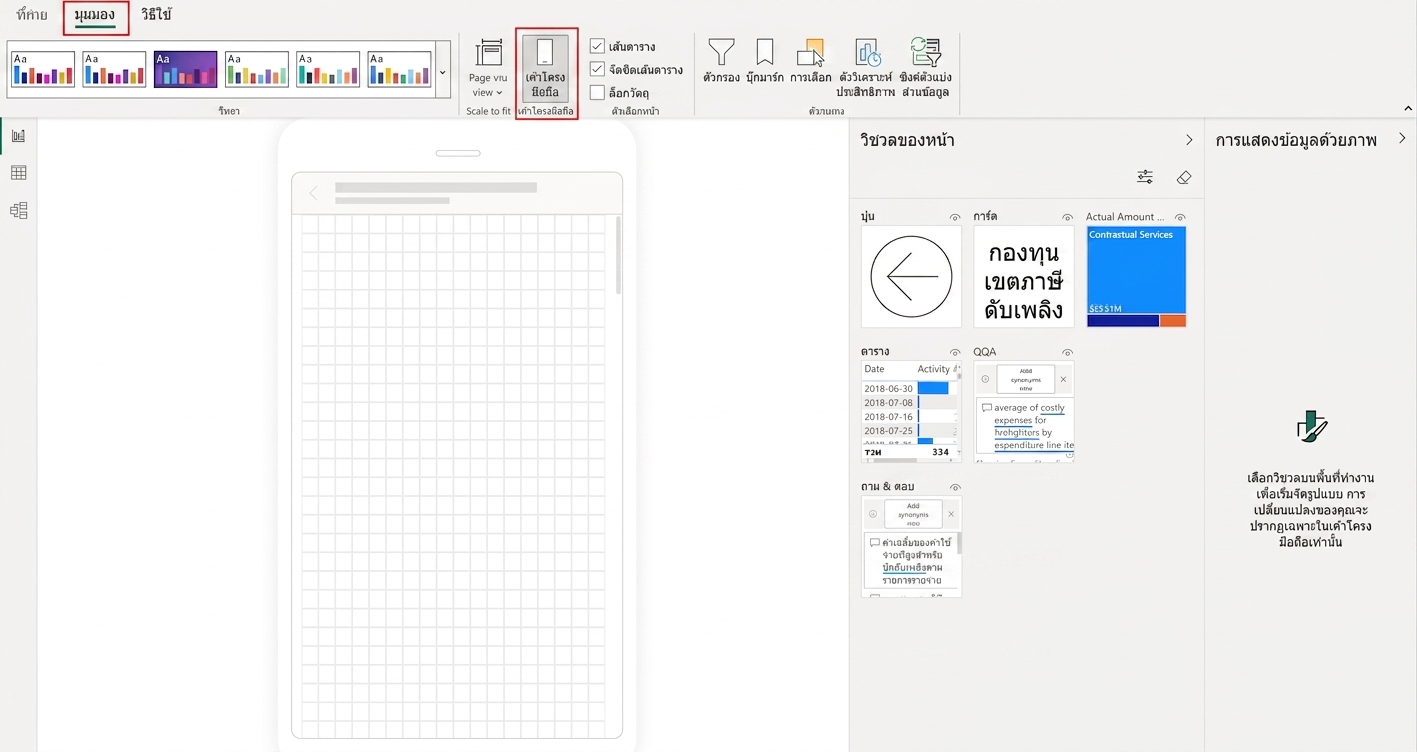Click the phone canvas vertical scrollbar
Viewport: 1417px width, 752px height.
[619, 255]
